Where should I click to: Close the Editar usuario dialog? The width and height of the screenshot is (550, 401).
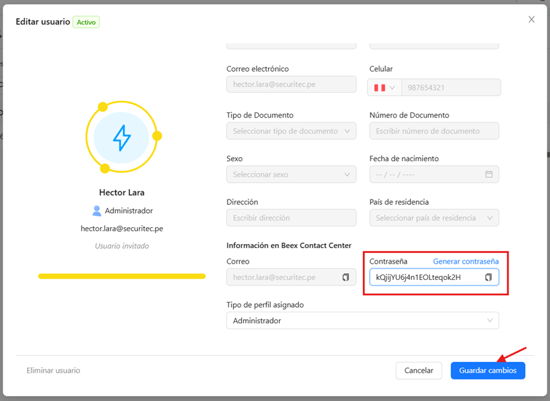pyautogui.click(x=531, y=19)
